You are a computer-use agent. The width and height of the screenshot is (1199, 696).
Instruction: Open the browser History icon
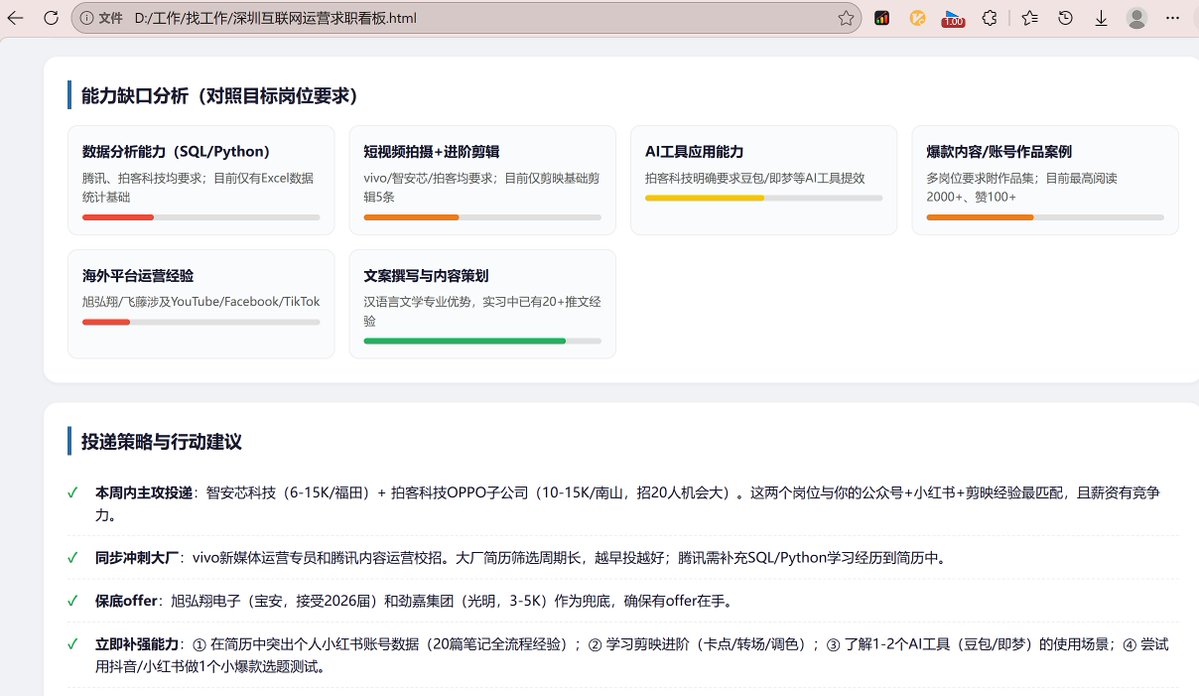(x=1065, y=18)
